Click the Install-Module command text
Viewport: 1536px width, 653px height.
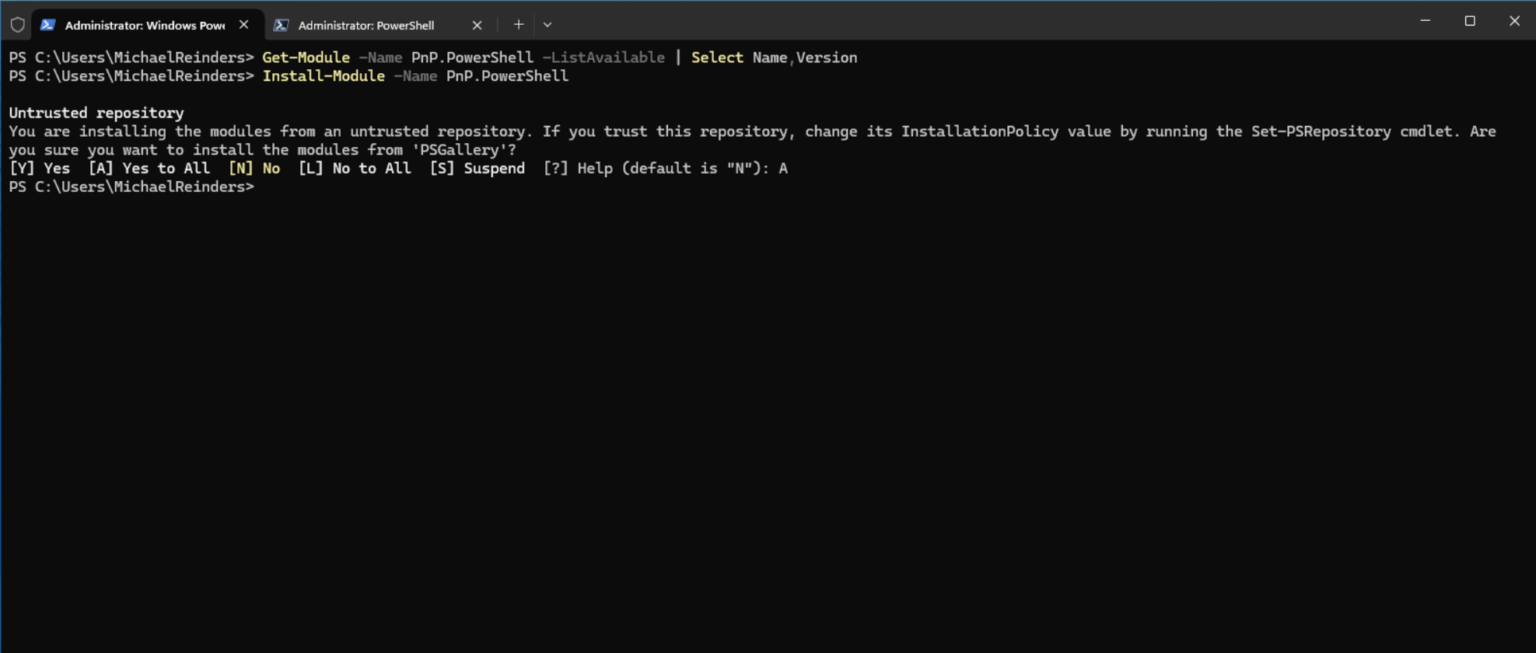coord(323,75)
